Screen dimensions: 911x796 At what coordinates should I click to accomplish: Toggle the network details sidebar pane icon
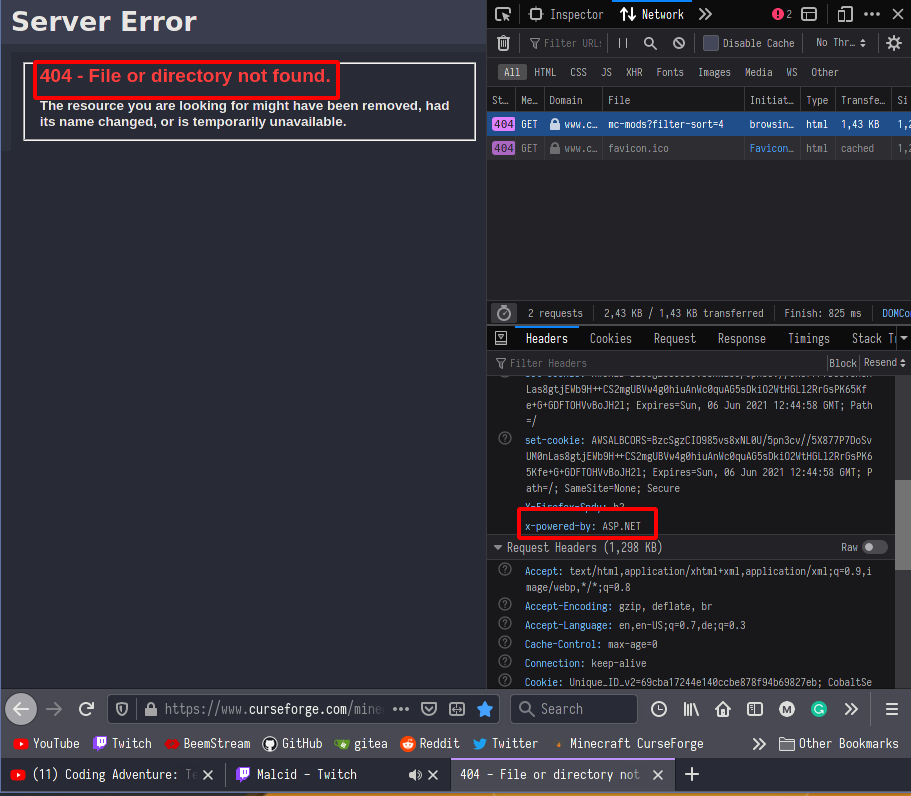pos(501,338)
